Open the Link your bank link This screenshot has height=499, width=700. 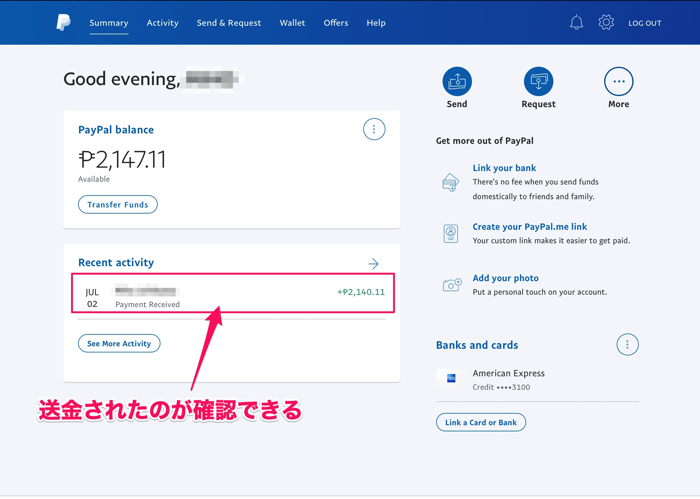(504, 168)
